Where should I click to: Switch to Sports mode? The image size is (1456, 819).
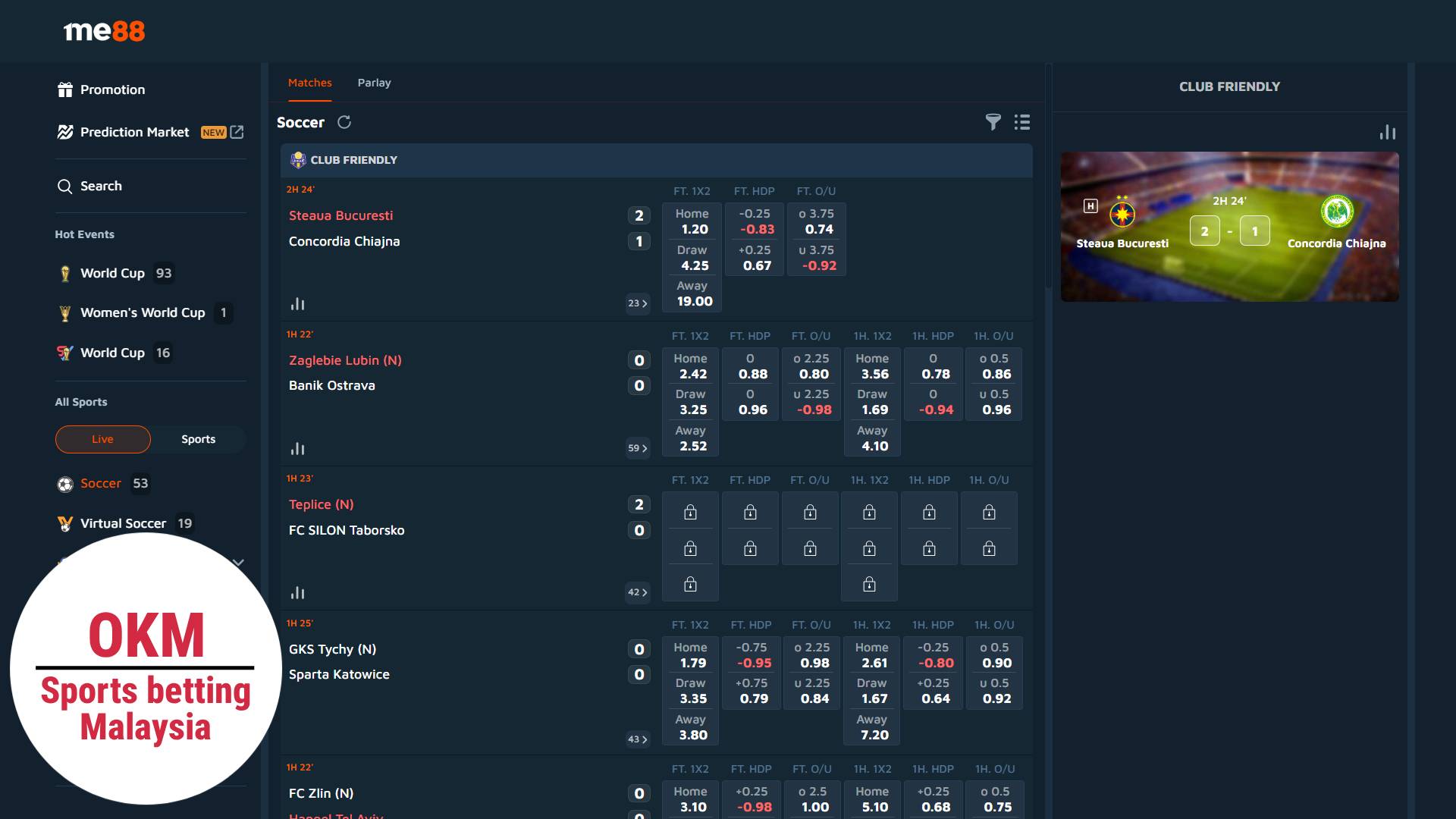coord(198,439)
